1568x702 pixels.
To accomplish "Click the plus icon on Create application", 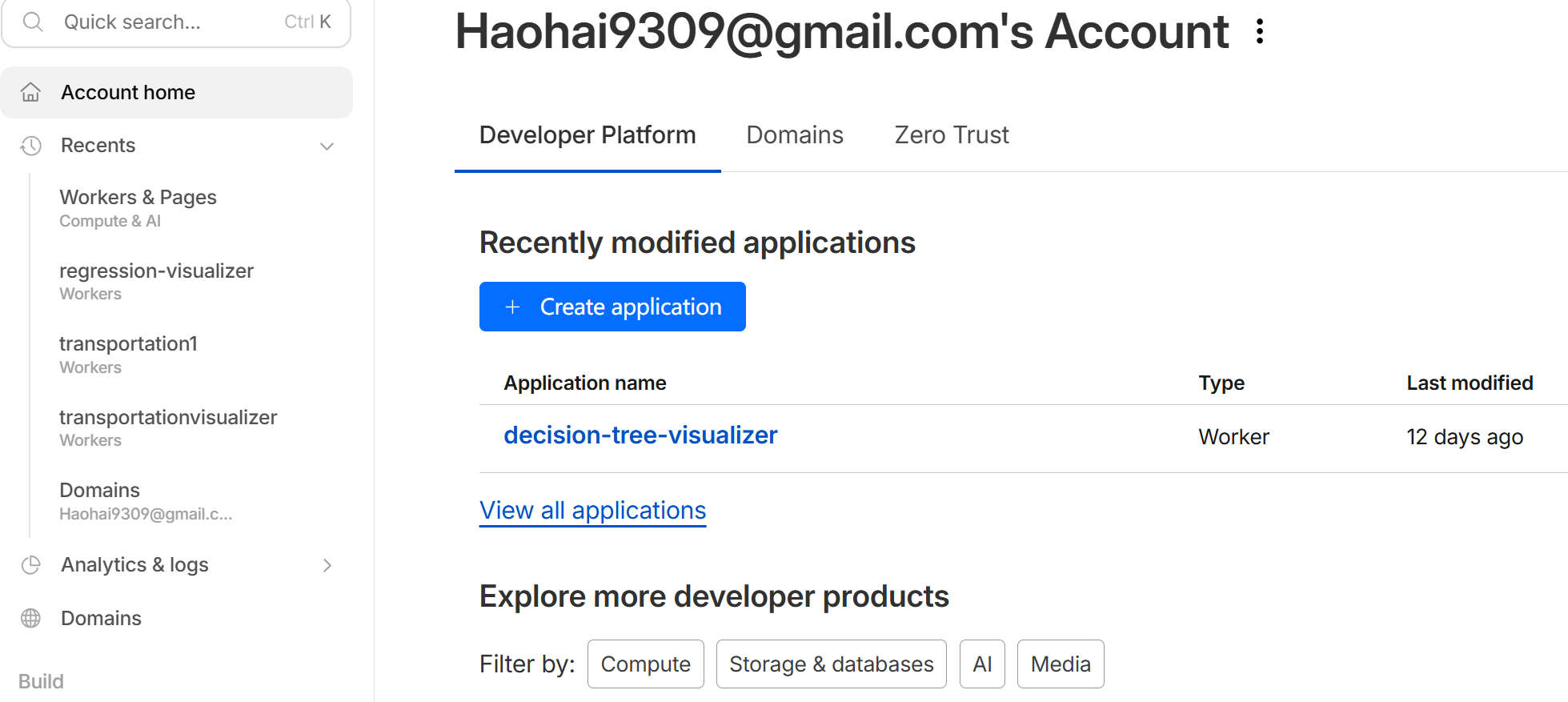I will [513, 307].
